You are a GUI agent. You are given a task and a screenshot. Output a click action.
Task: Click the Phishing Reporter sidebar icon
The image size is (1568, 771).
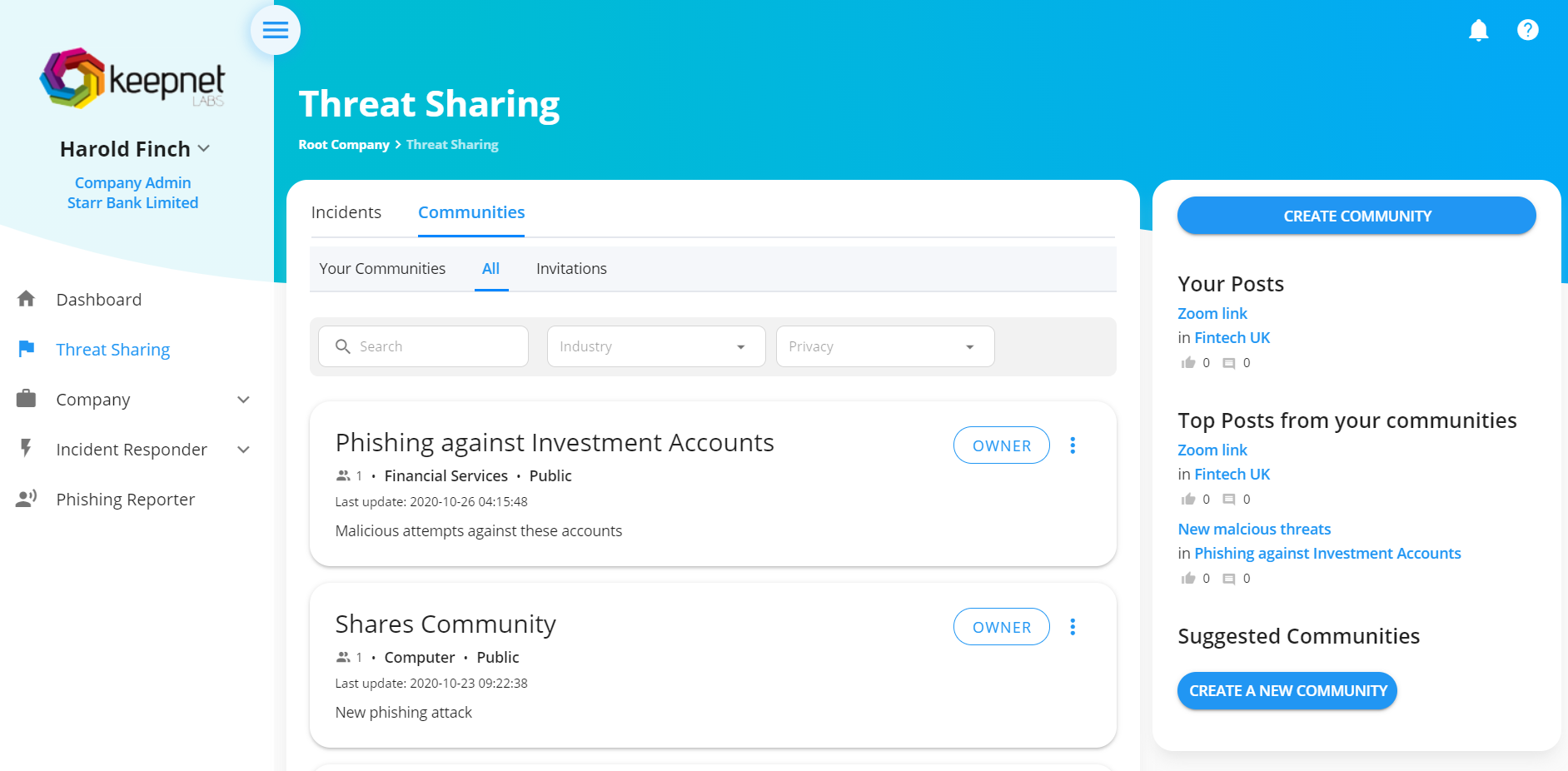[27, 499]
